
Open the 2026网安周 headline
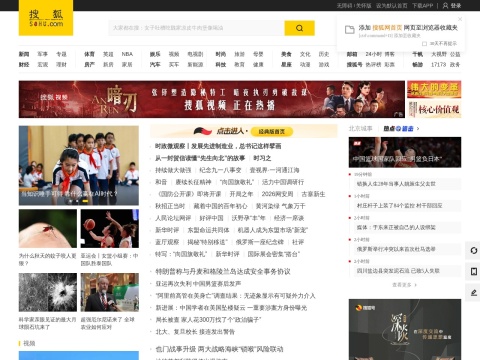tap(277, 194)
